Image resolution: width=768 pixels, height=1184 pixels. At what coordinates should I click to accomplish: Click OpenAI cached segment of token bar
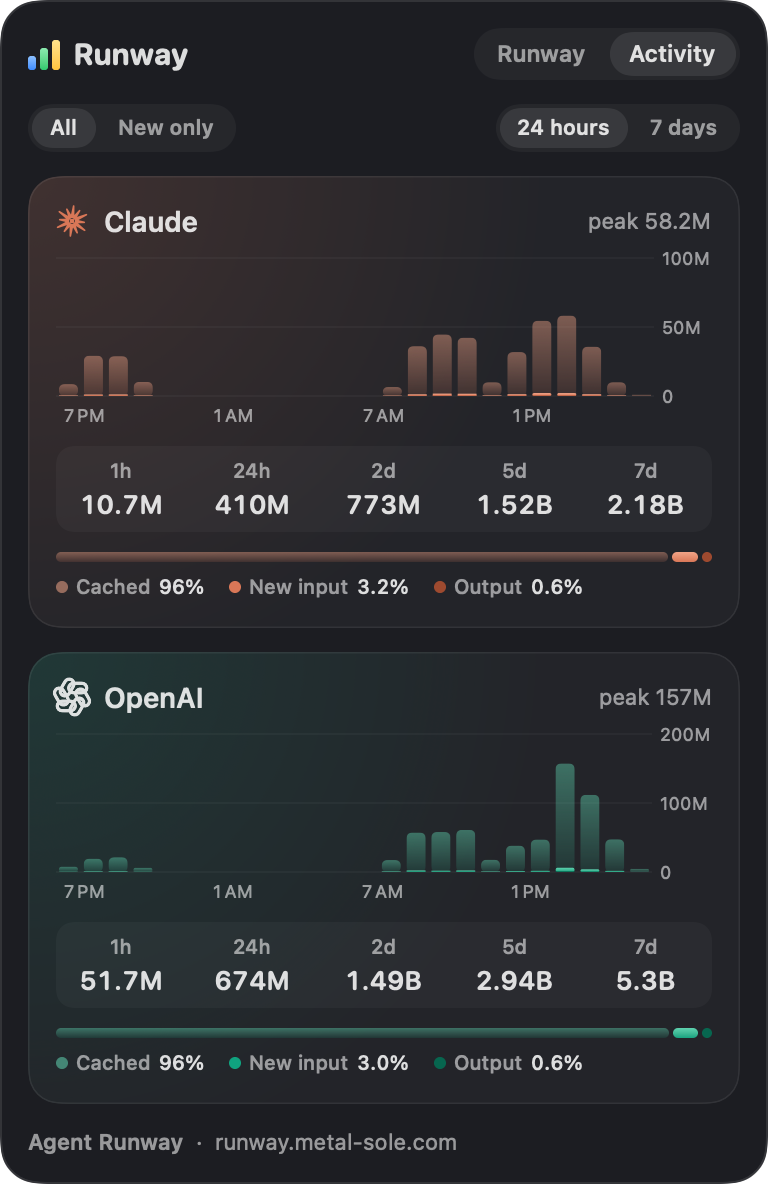[362, 1033]
